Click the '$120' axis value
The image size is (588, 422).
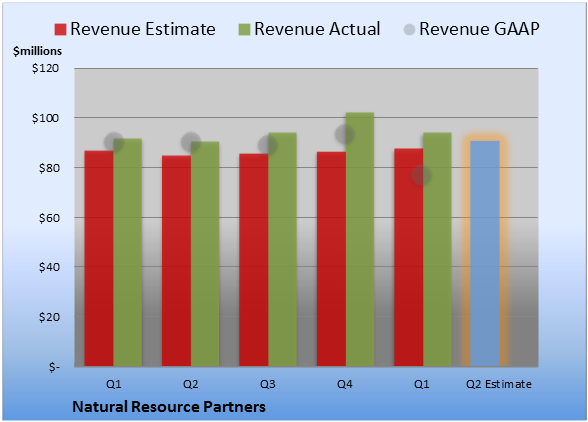click(x=45, y=68)
